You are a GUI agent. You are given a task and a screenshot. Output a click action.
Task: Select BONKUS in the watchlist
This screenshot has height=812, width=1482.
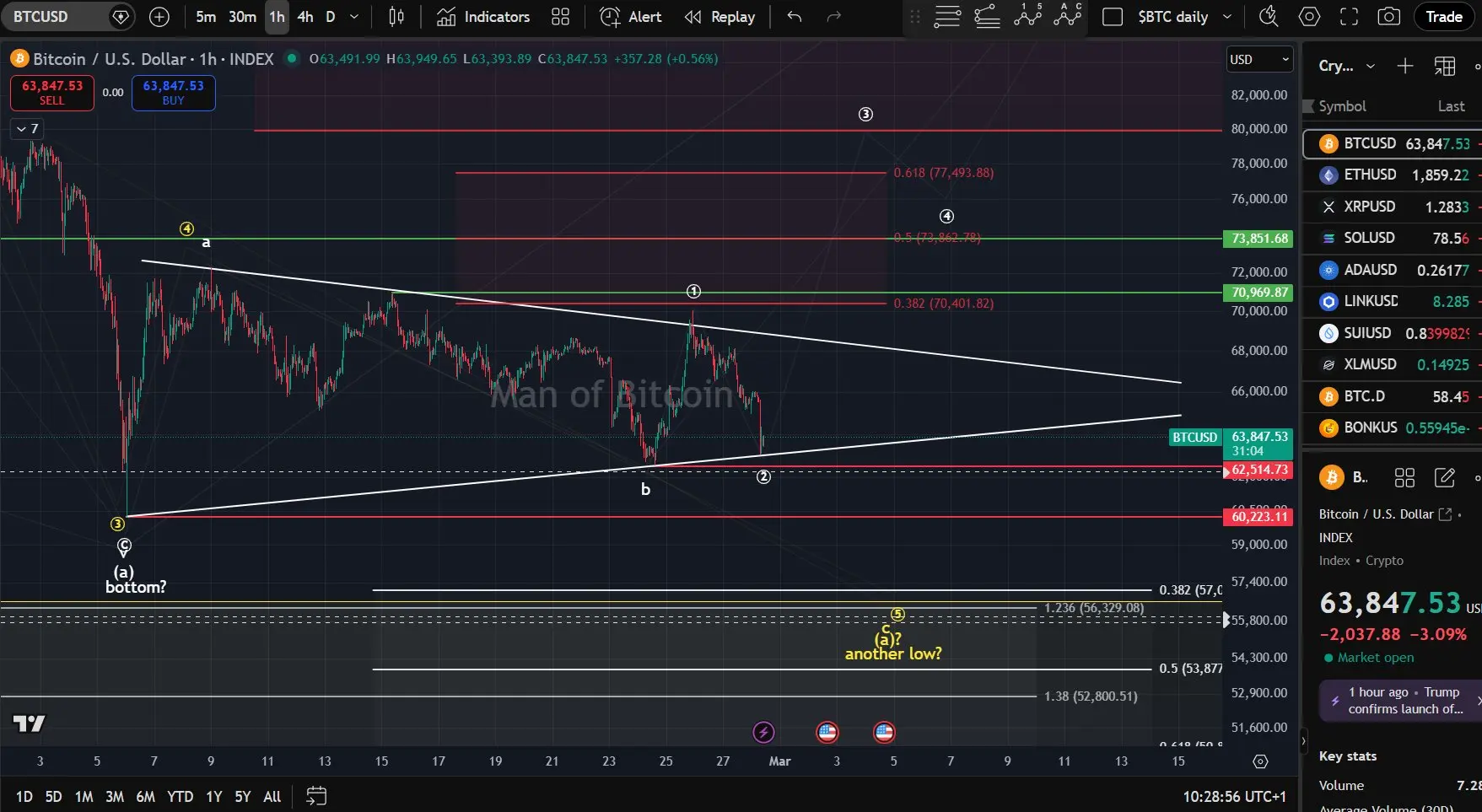(1393, 428)
